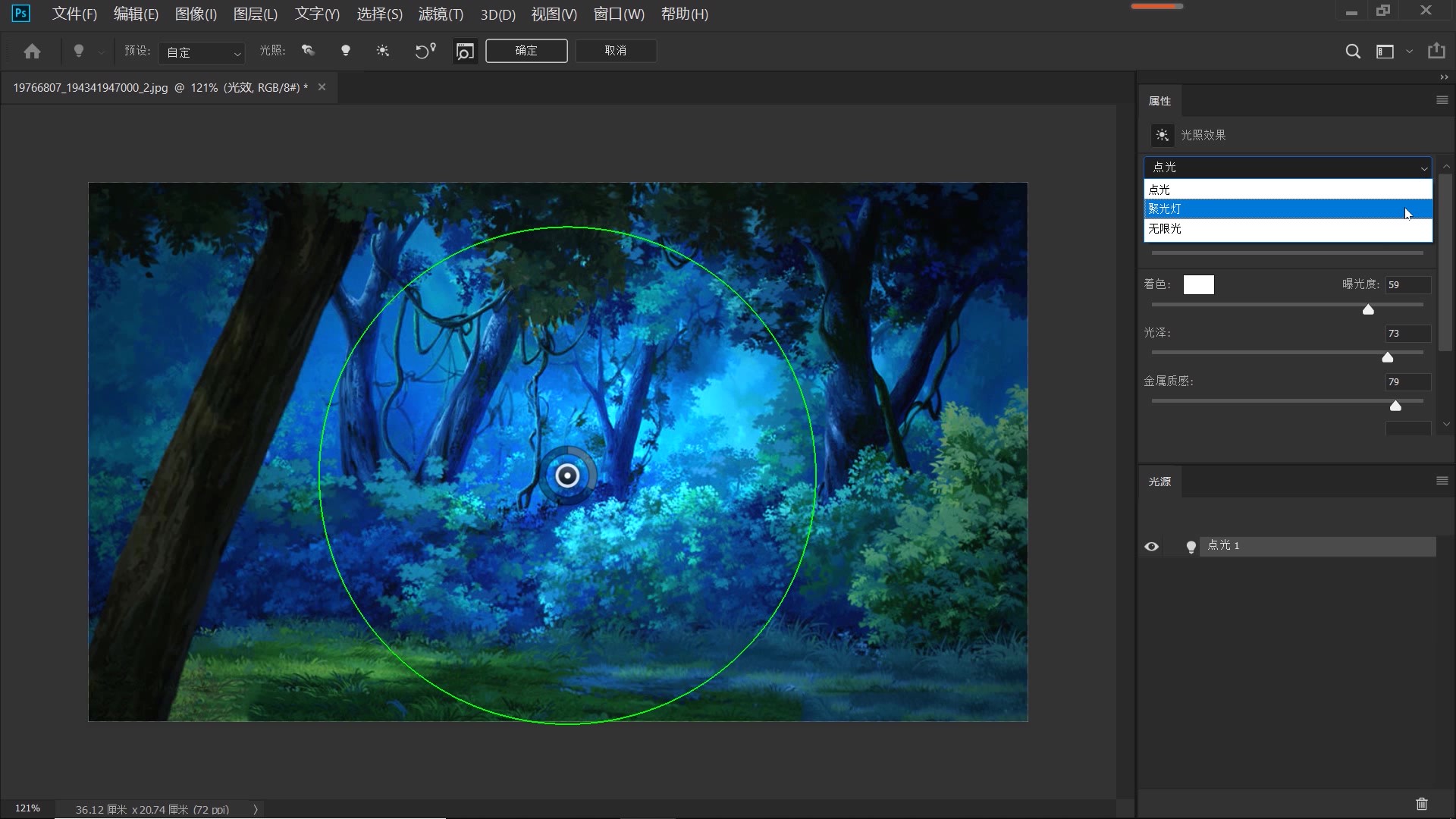Click the 确定 confirm button
The height and width of the screenshot is (819, 1456).
[526, 51]
